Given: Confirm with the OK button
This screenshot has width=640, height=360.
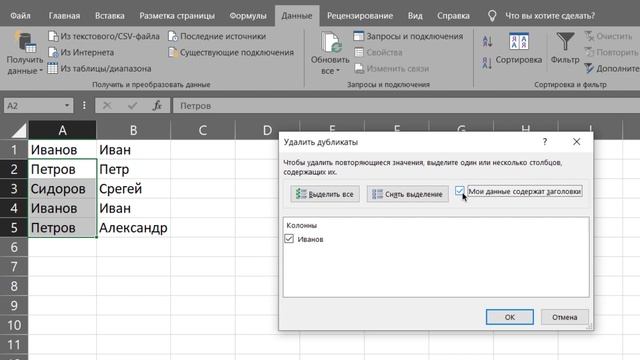Looking at the screenshot, I should [509, 317].
